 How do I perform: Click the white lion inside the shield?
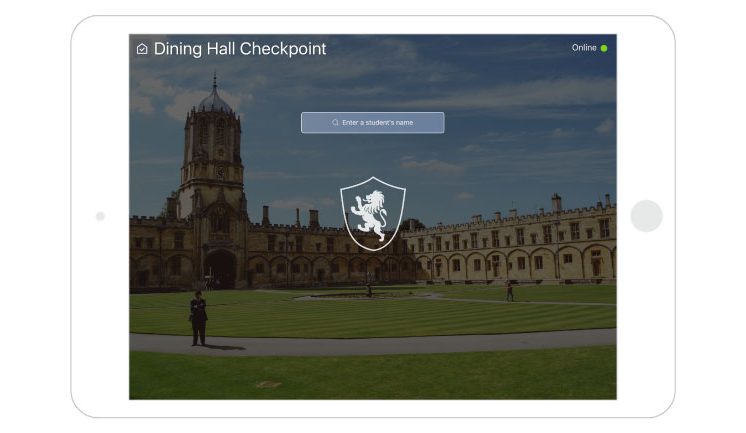[x=369, y=215]
